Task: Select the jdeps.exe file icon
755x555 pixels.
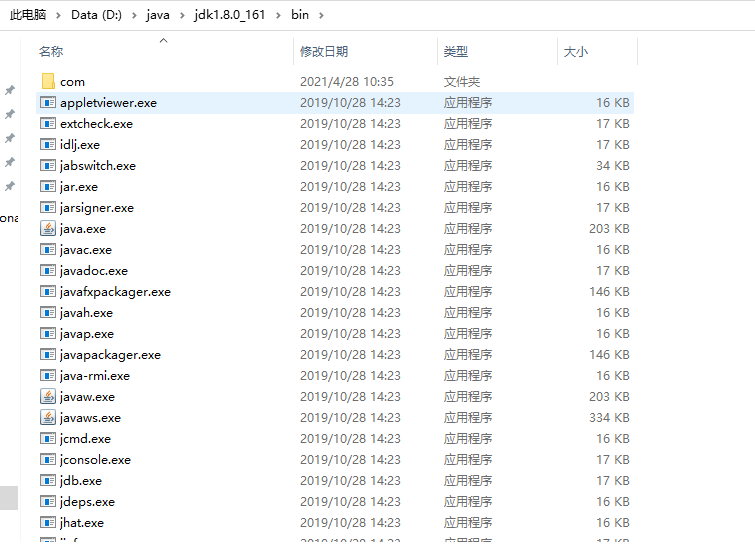Action: pyautogui.click(x=48, y=502)
